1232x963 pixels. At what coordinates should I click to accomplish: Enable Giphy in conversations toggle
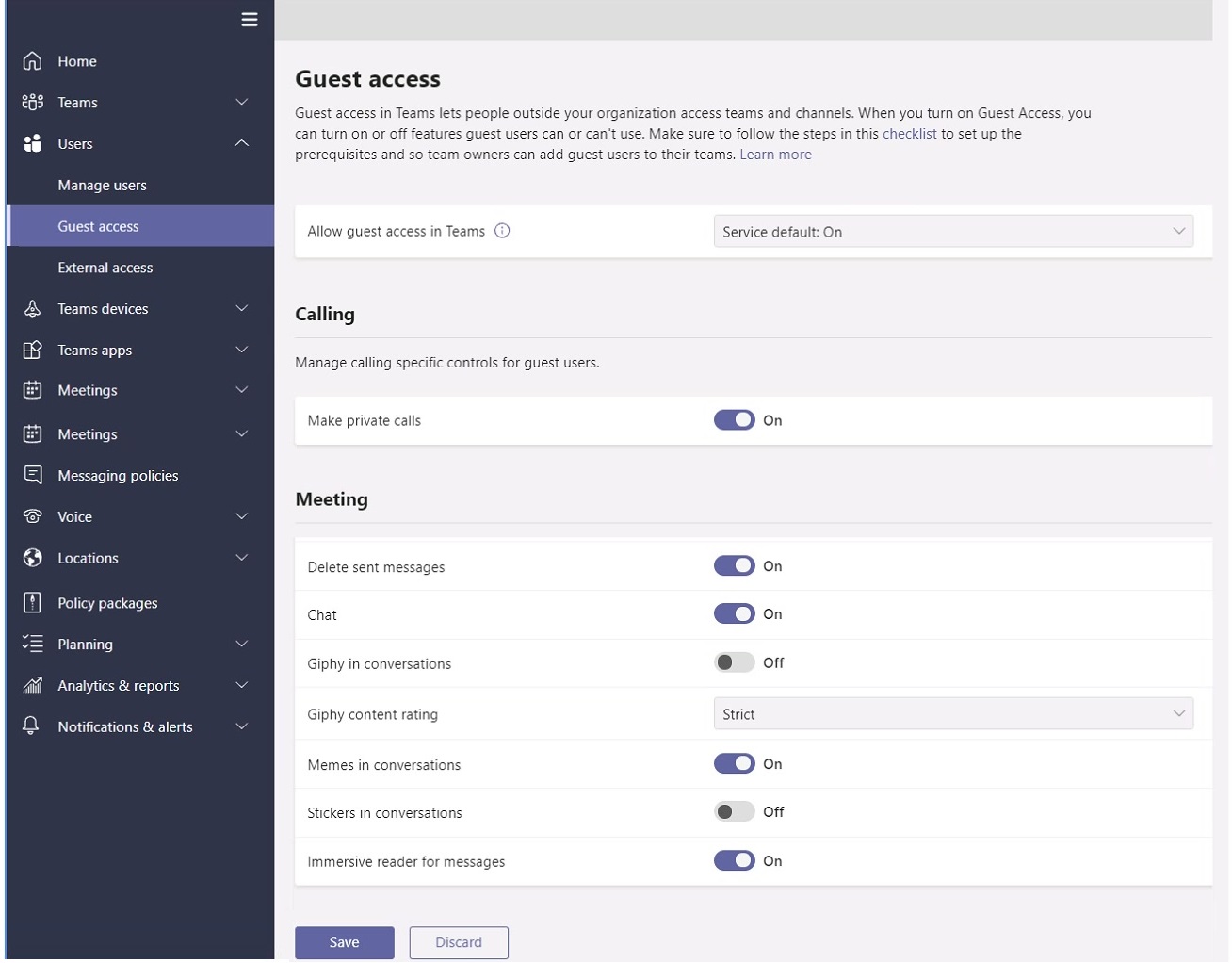click(x=735, y=662)
